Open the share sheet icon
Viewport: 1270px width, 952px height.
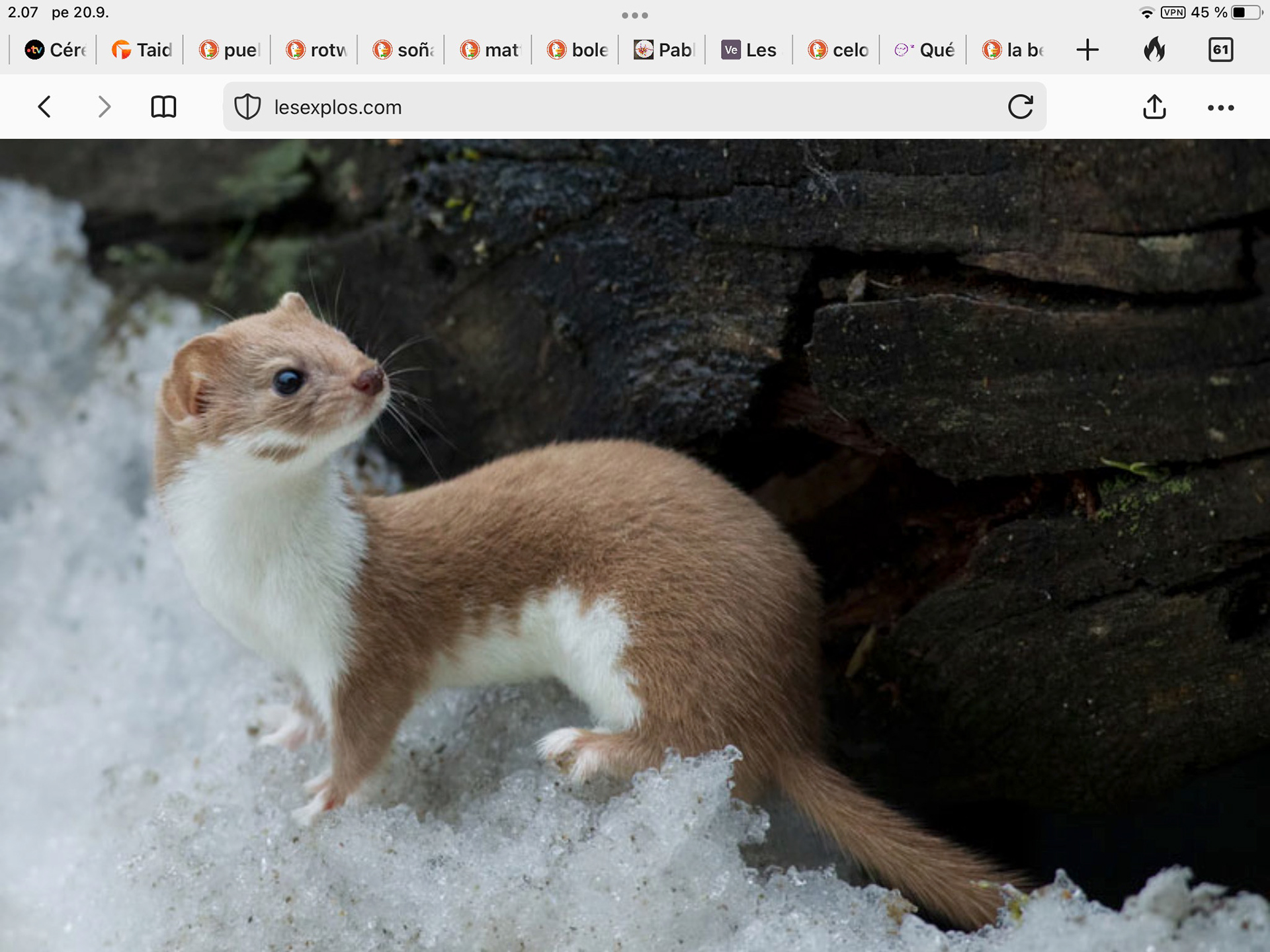(x=1154, y=106)
